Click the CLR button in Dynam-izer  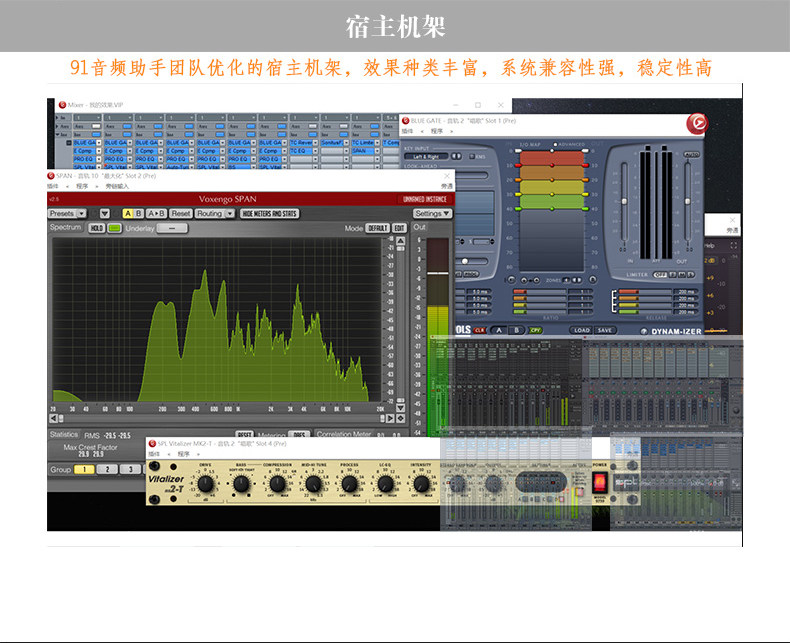point(479,331)
